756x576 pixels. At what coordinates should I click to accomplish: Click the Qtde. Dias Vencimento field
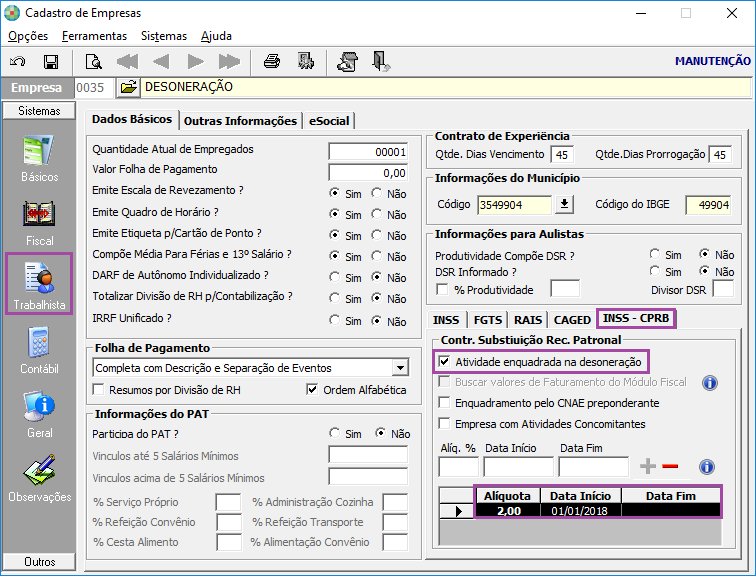(562, 155)
